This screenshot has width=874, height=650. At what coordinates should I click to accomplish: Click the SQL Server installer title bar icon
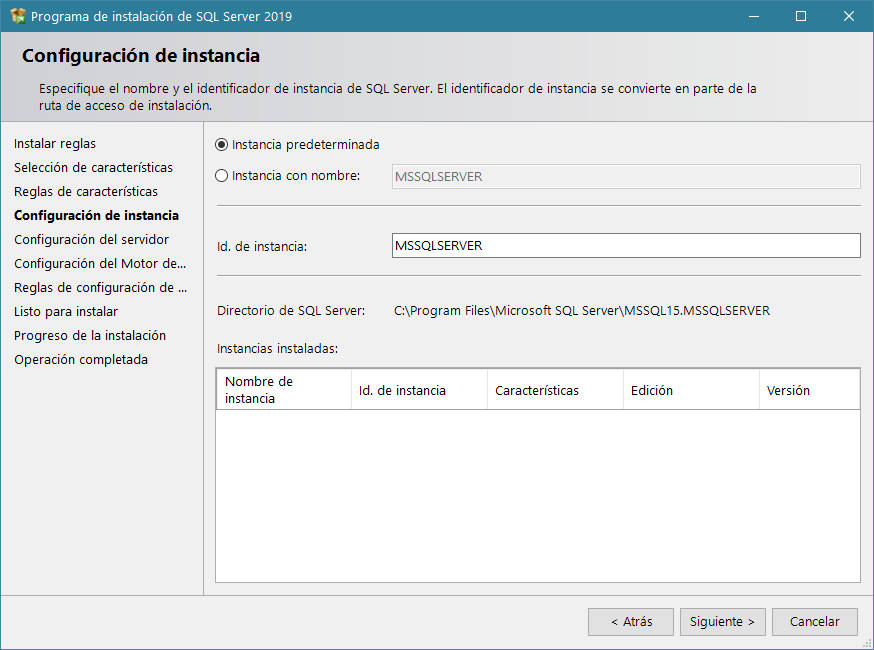pyautogui.click(x=16, y=16)
